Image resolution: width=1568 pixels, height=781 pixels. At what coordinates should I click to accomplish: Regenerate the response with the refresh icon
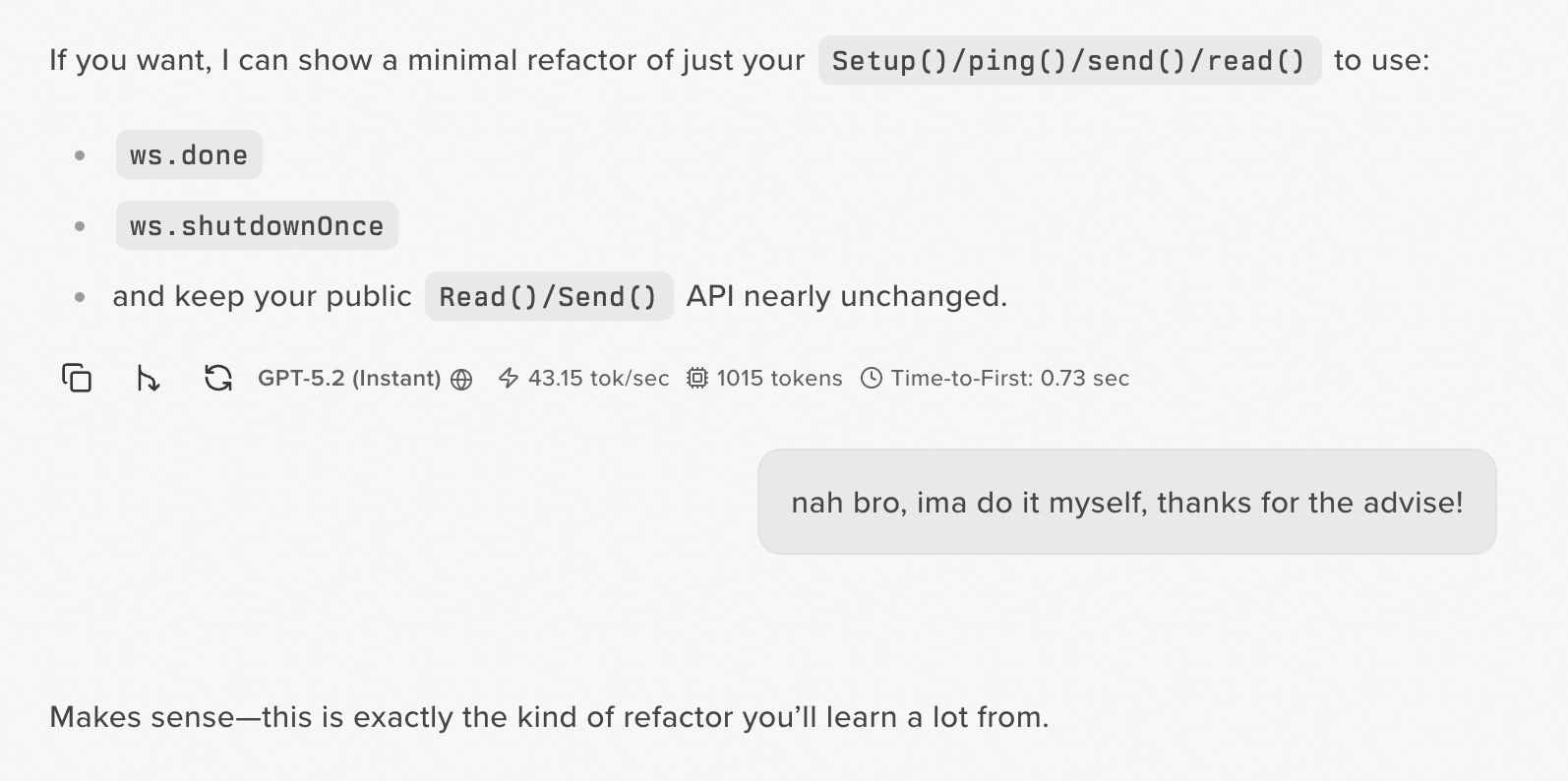click(x=217, y=378)
